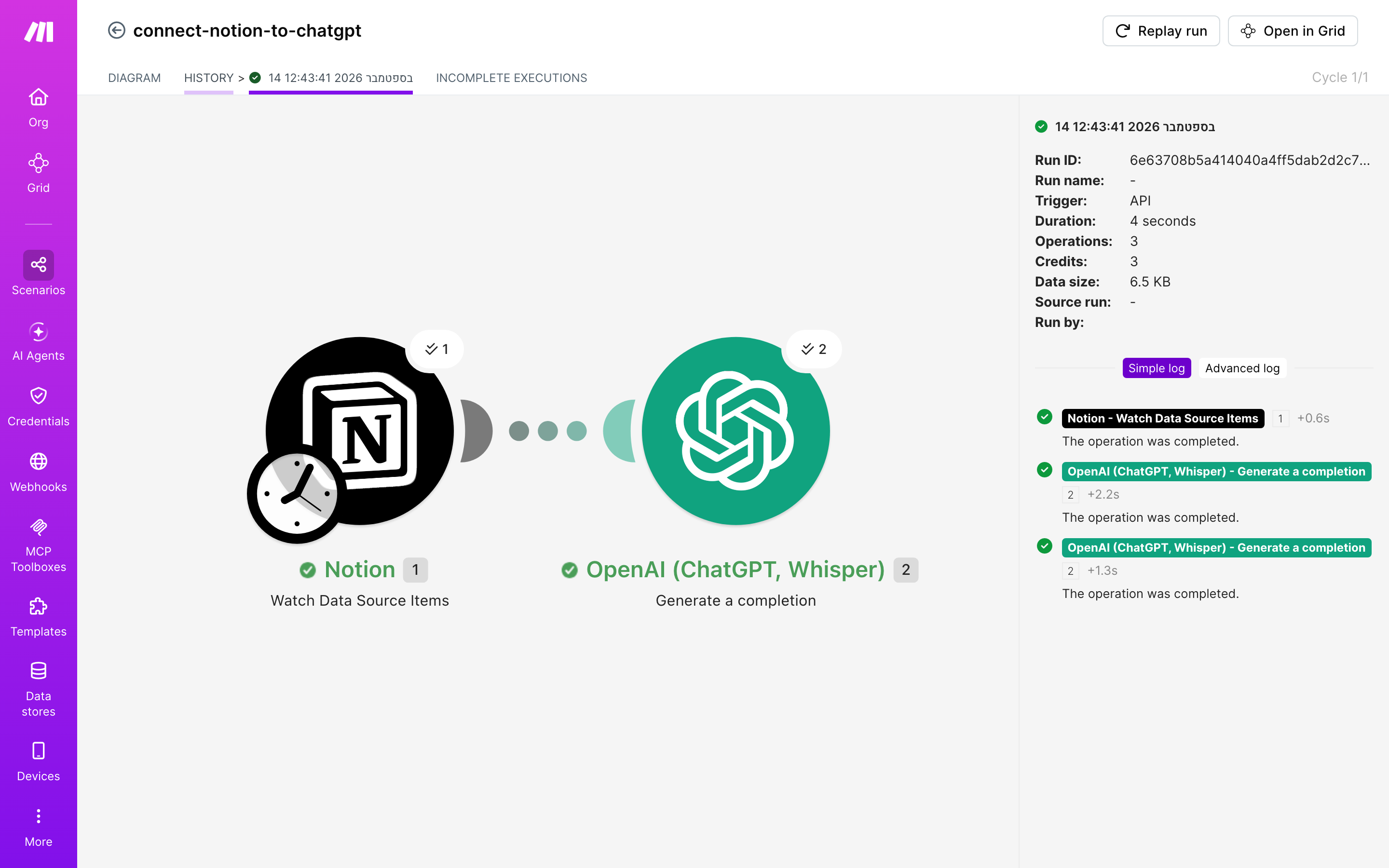Click the Generate a completion caption

tap(736, 600)
